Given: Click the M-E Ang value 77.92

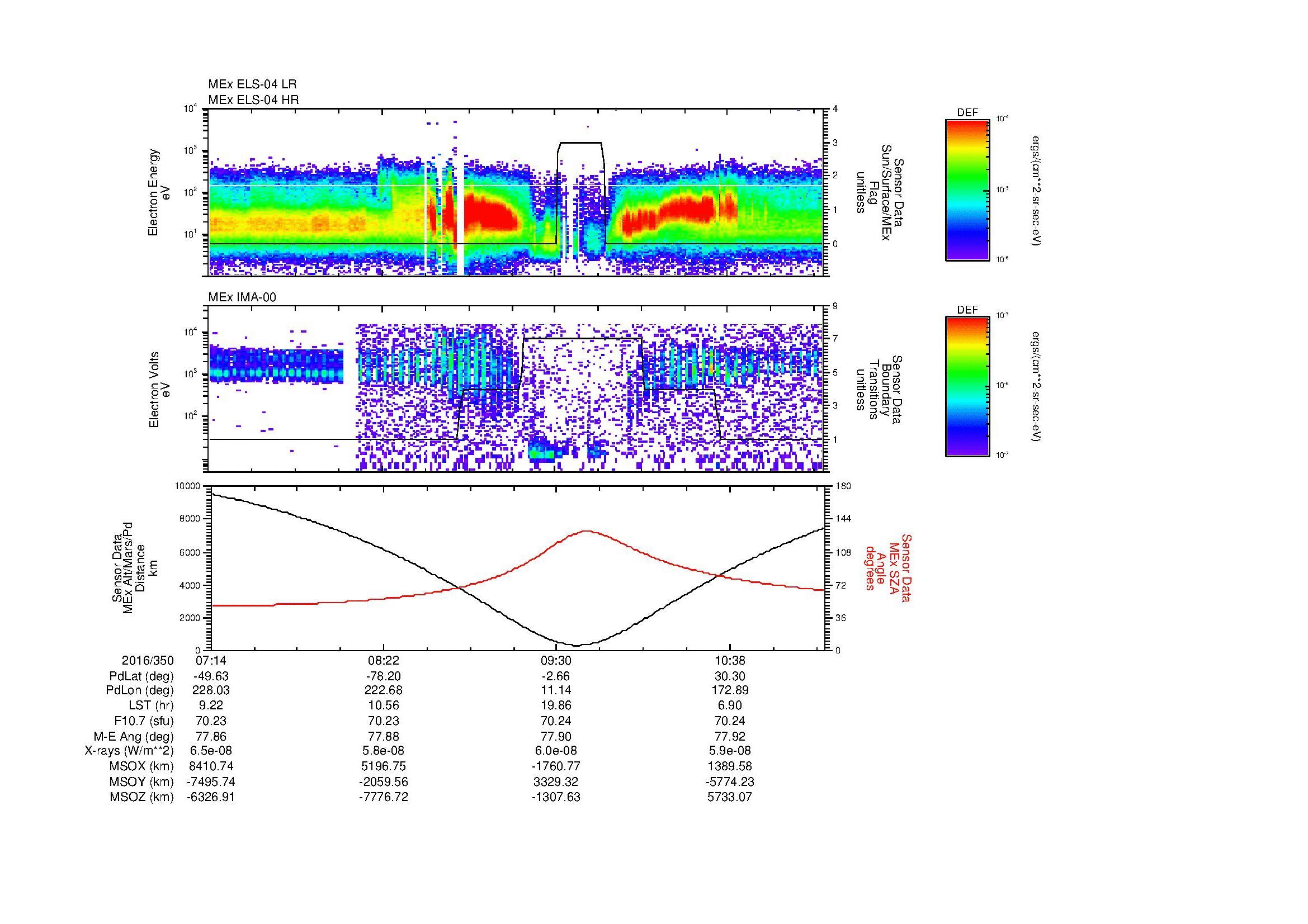Looking at the screenshot, I should tap(730, 736).
